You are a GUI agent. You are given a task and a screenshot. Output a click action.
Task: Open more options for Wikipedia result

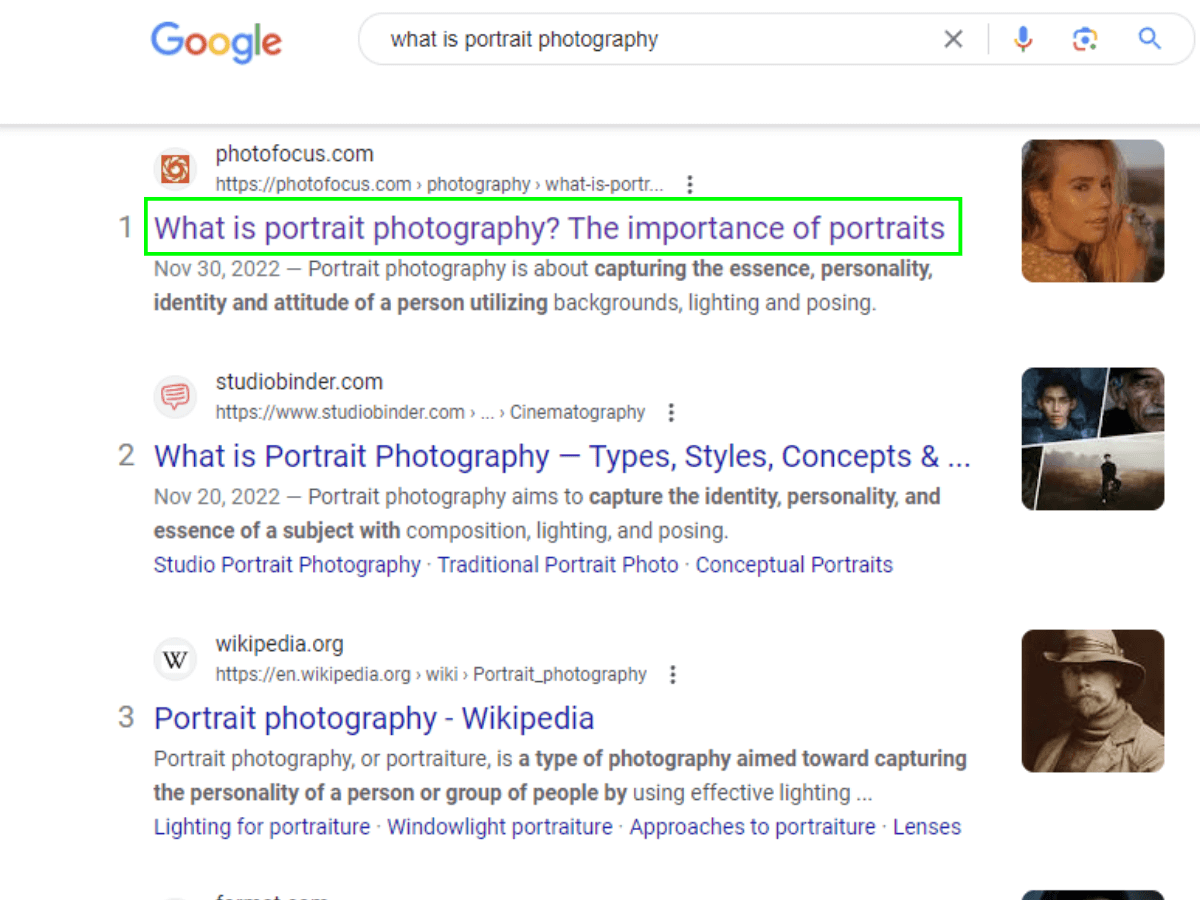tap(673, 675)
